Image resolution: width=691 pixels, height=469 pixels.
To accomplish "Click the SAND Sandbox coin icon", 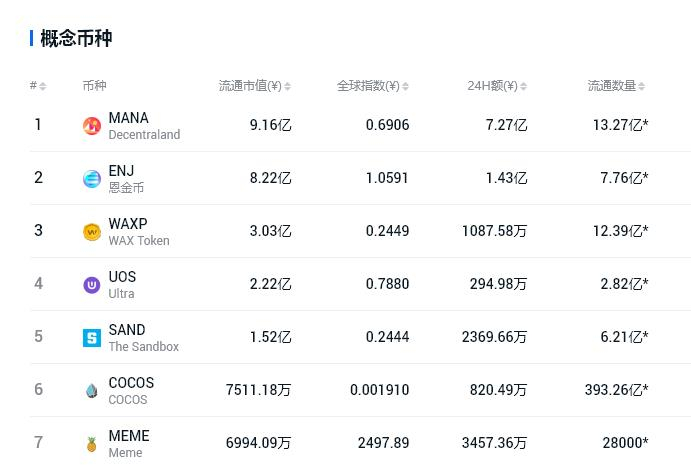I will [92, 338].
